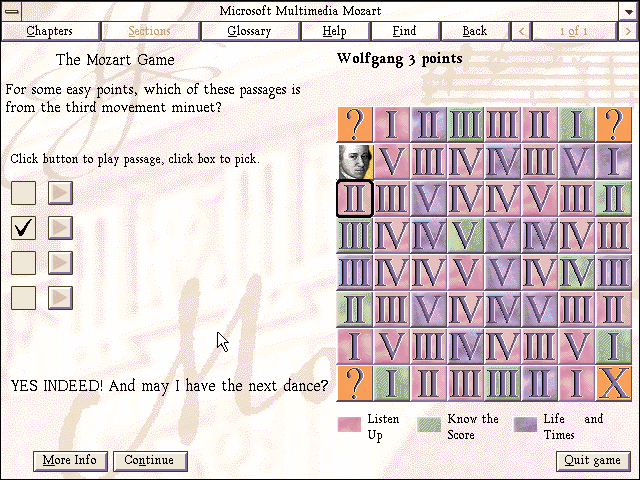Viewport: 640px width, 480px height.
Task: Pick the fourth passage checkbox
Action: click(23, 298)
